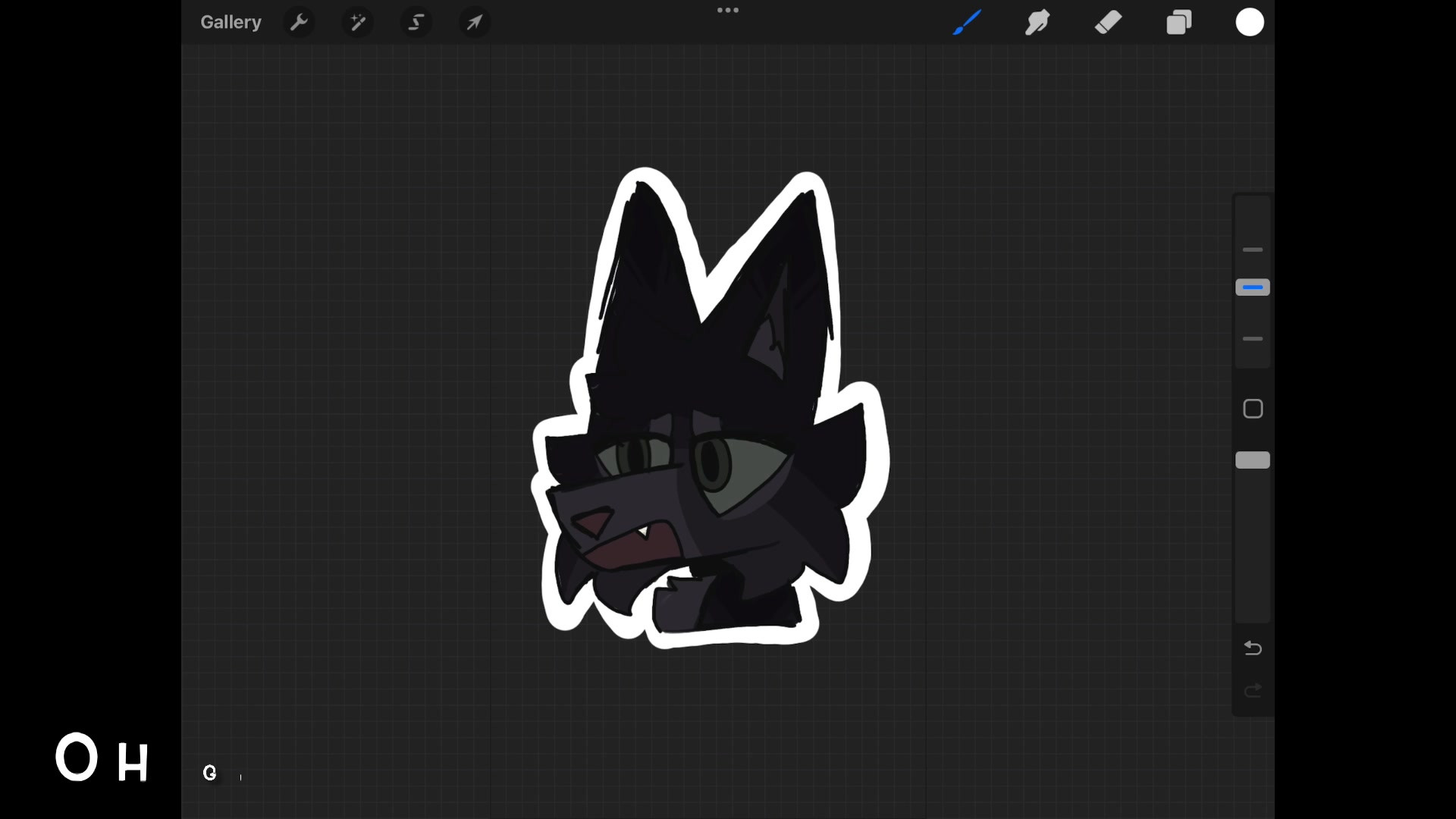
Task: Select the Smudge finger tool
Action: (1037, 22)
